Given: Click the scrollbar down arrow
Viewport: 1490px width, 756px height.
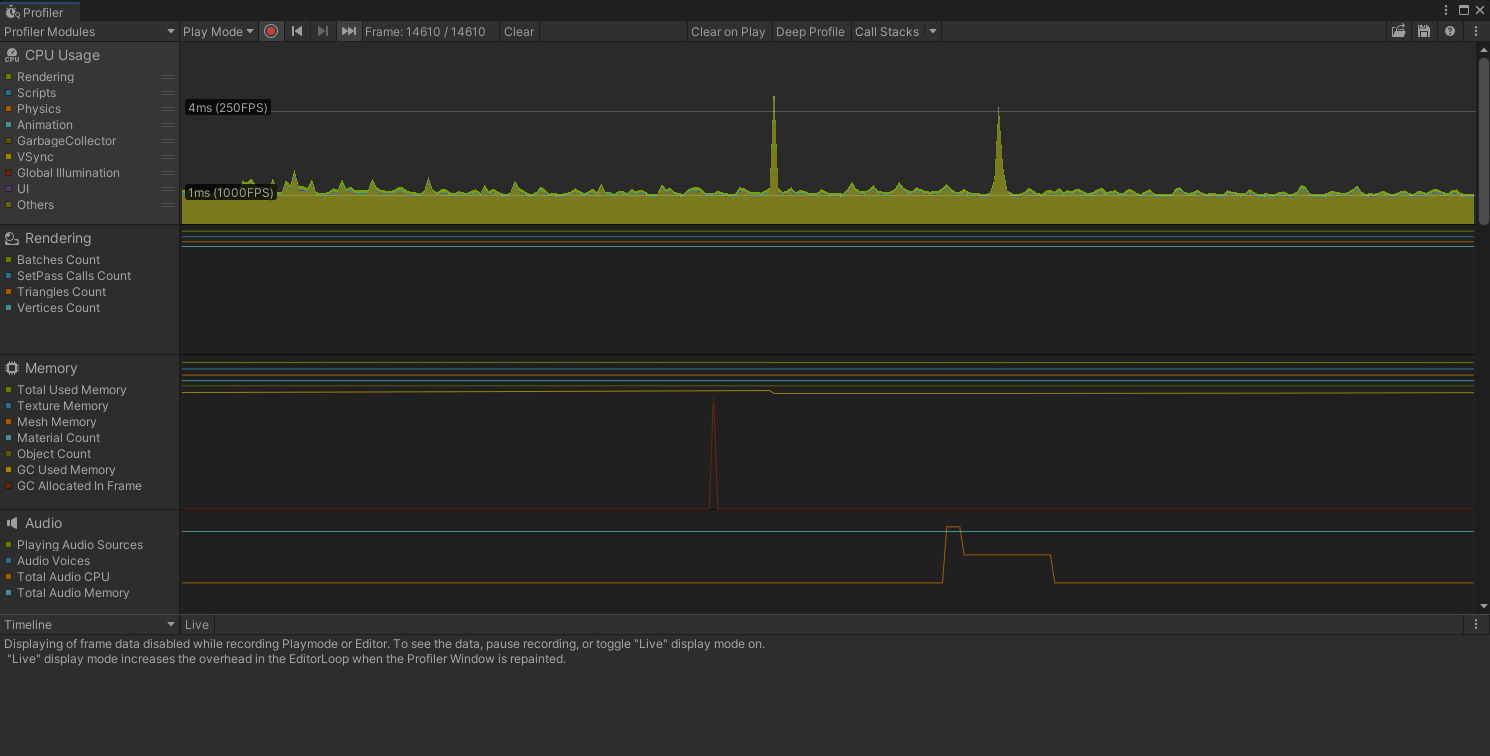Looking at the screenshot, I should click(x=1484, y=606).
